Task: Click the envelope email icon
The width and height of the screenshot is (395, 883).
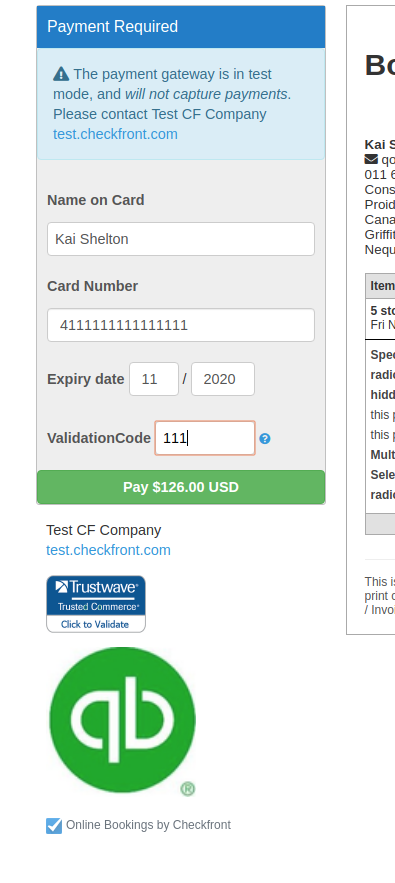Action: [x=371, y=159]
